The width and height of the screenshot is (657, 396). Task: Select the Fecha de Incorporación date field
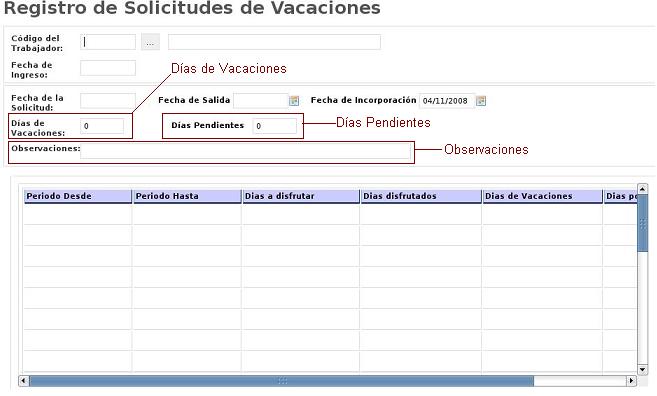[x=447, y=101]
